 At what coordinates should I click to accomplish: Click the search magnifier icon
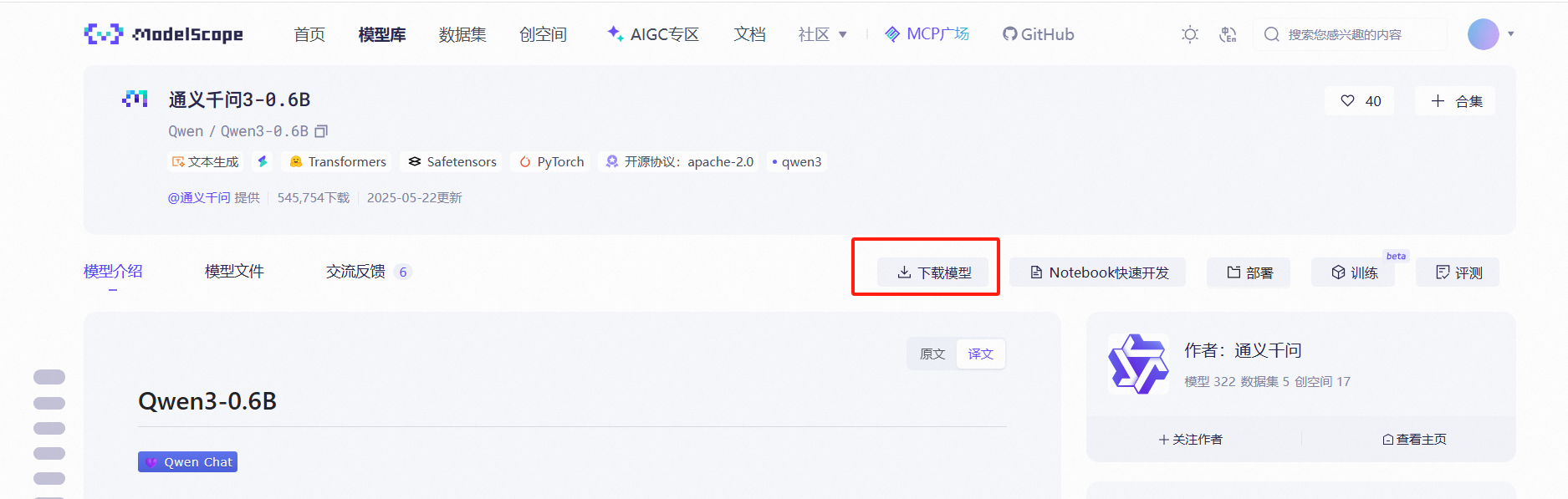click(1272, 34)
